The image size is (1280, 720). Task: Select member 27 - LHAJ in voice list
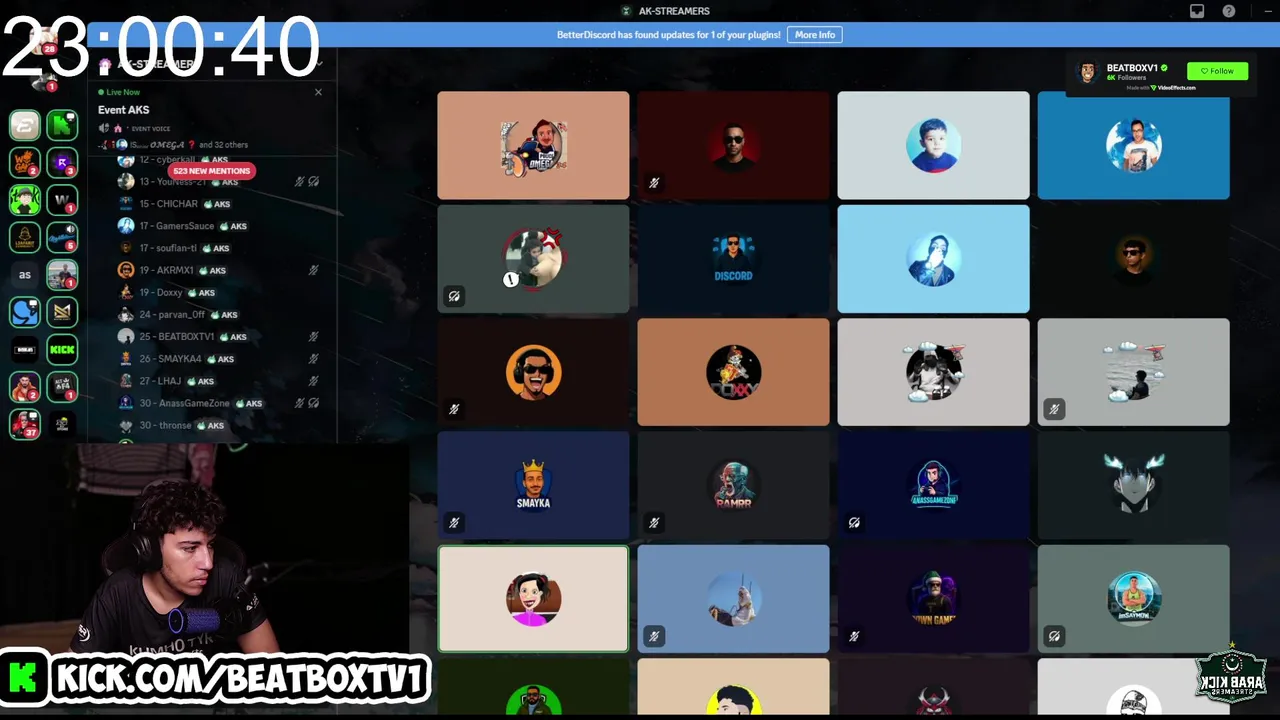coord(218,381)
